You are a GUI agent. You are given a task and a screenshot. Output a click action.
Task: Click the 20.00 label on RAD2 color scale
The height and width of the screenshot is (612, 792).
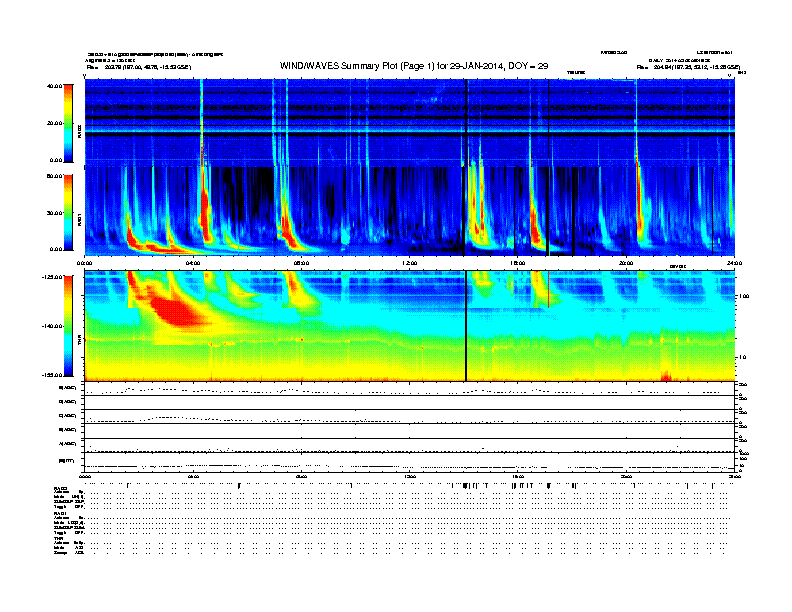point(55,123)
